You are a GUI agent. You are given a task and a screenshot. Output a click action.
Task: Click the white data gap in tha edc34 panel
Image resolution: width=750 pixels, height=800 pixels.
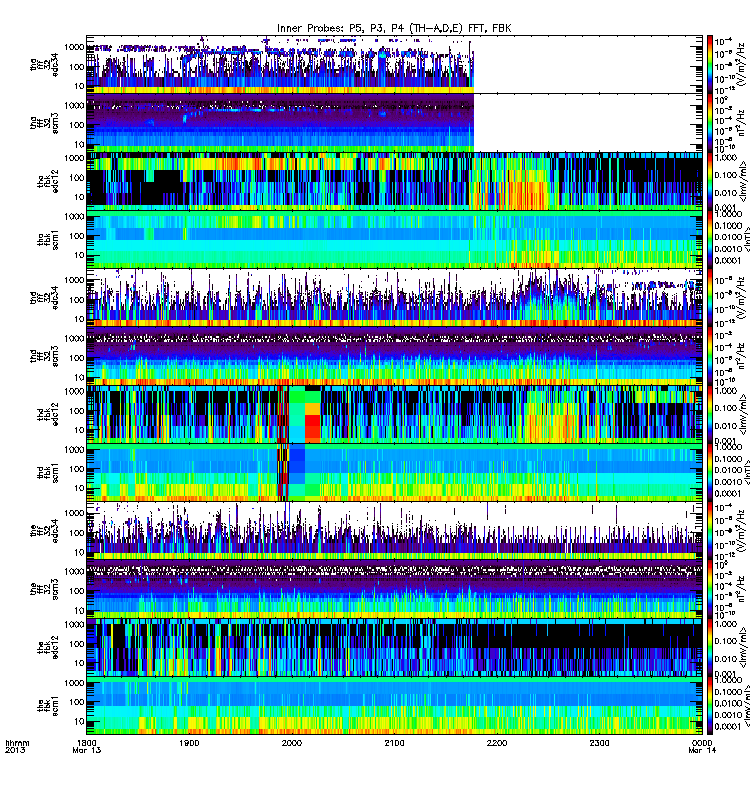click(x=588, y=64)
